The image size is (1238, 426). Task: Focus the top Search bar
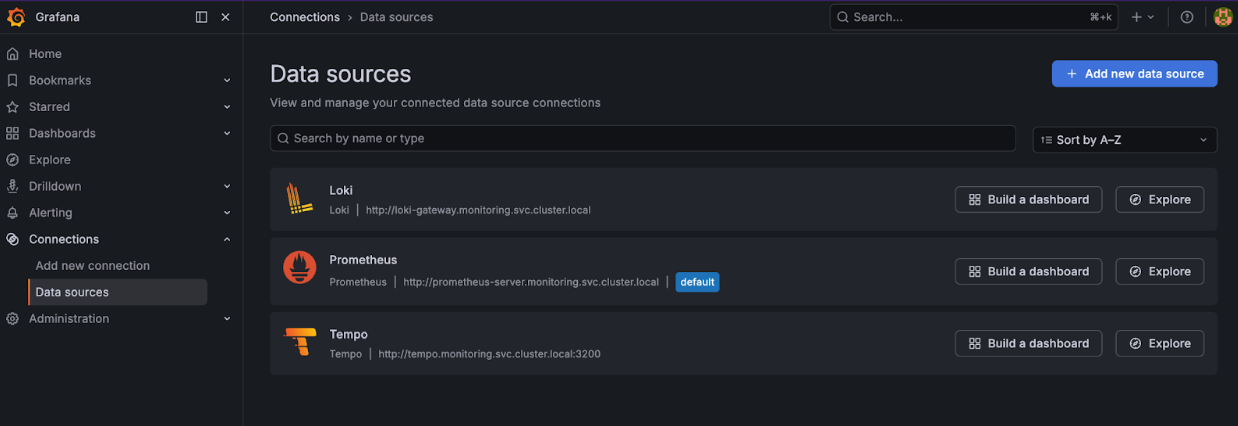click(x=974, y=17)
